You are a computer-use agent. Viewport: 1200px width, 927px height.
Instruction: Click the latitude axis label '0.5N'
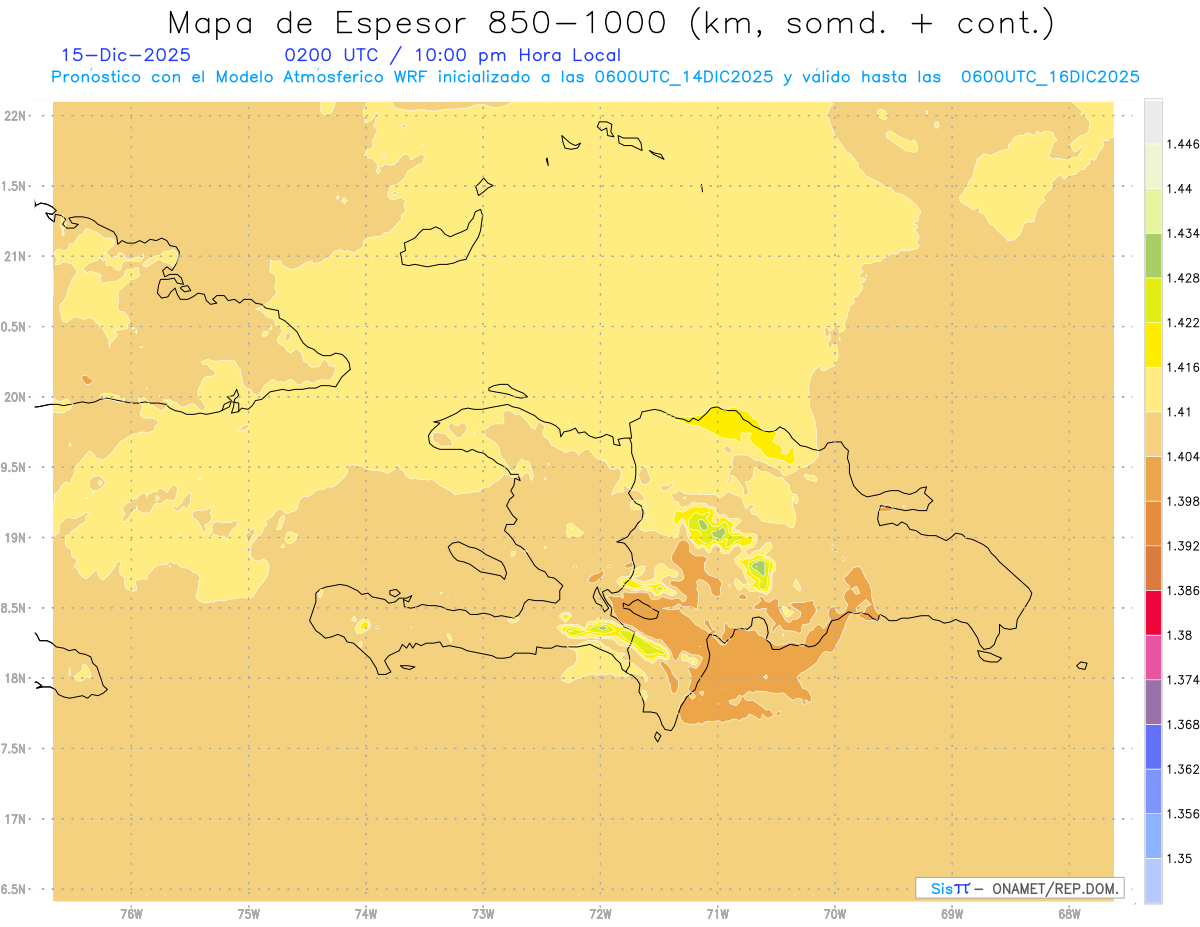point(15,326)
